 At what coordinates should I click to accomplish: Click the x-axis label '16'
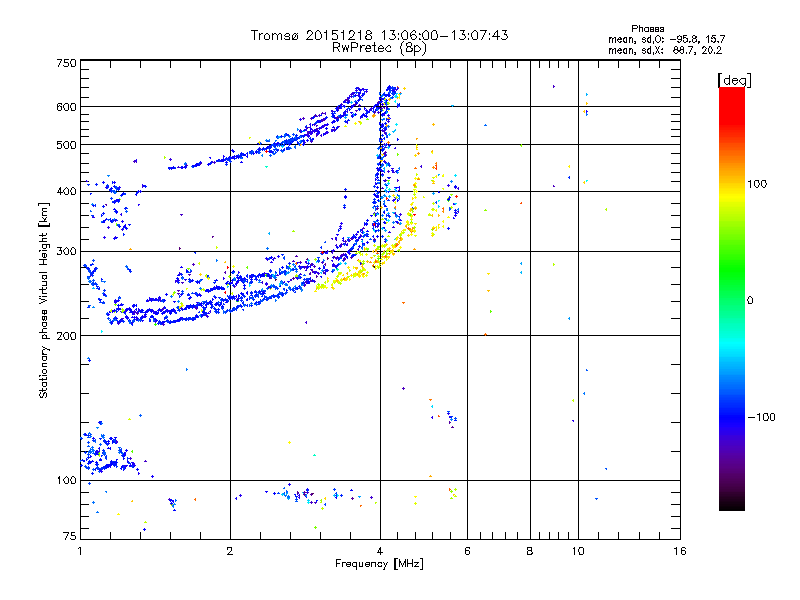click(x=680, y=551)
